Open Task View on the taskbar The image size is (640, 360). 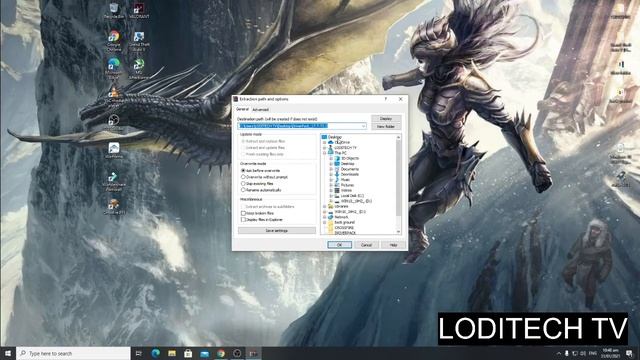139,353
